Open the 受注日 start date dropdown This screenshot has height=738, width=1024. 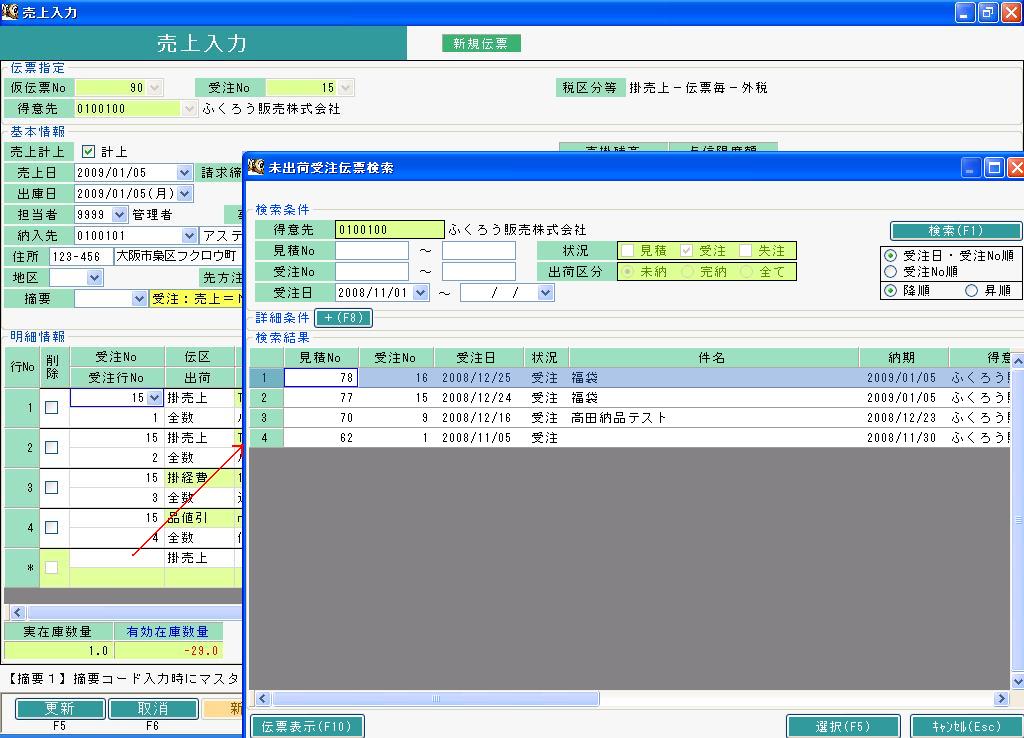point(421,293)
